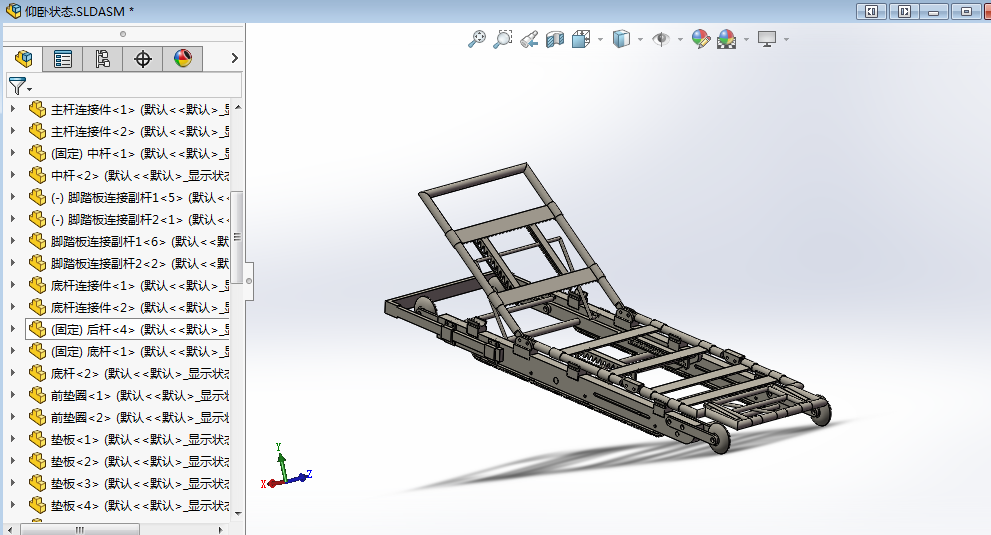Image resolution: width=991 pixels, height=535 pixels.
Task: Restore the document window
Action: (966, 11)
